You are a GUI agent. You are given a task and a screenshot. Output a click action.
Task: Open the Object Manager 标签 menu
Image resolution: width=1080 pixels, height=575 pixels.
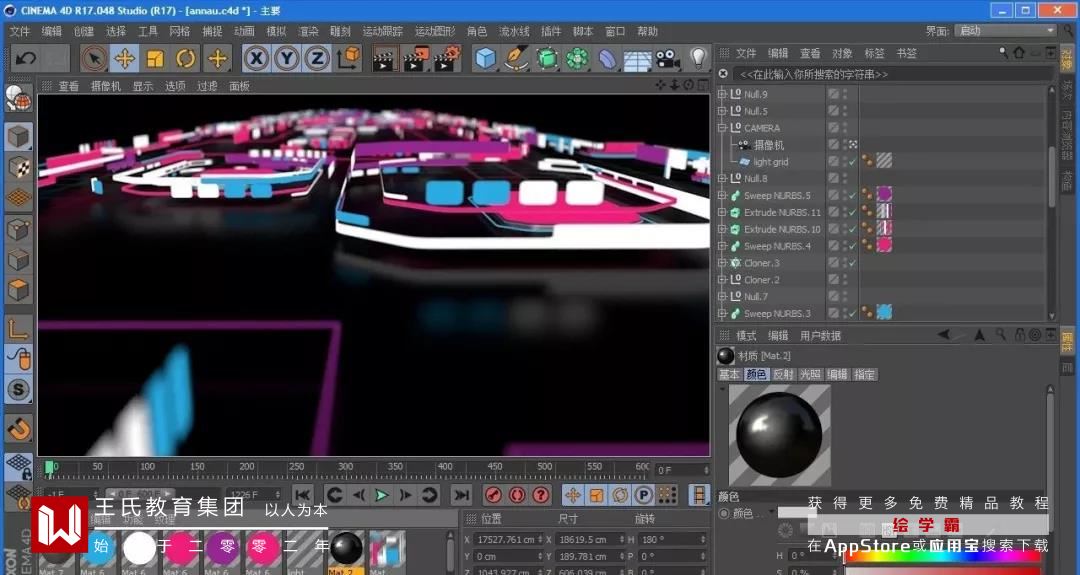pyautogui.click(x=874, y=53)
